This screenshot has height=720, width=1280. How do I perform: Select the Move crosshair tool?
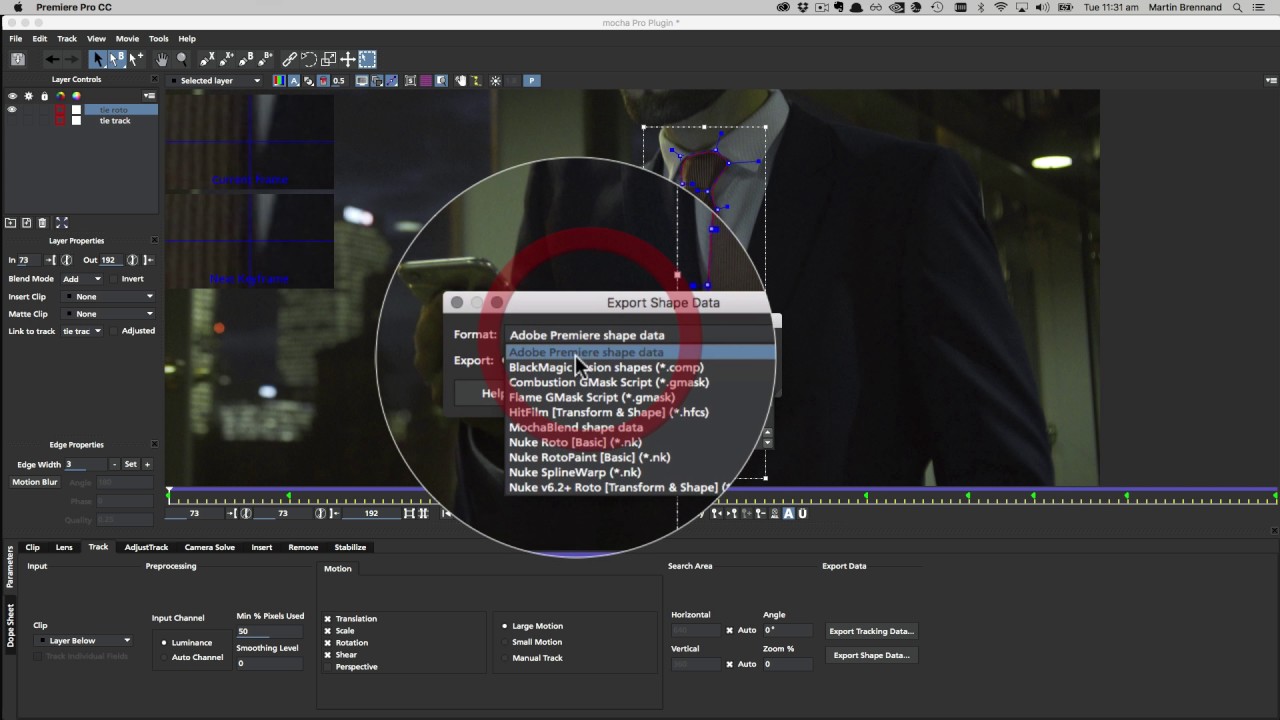pos(347,59)
